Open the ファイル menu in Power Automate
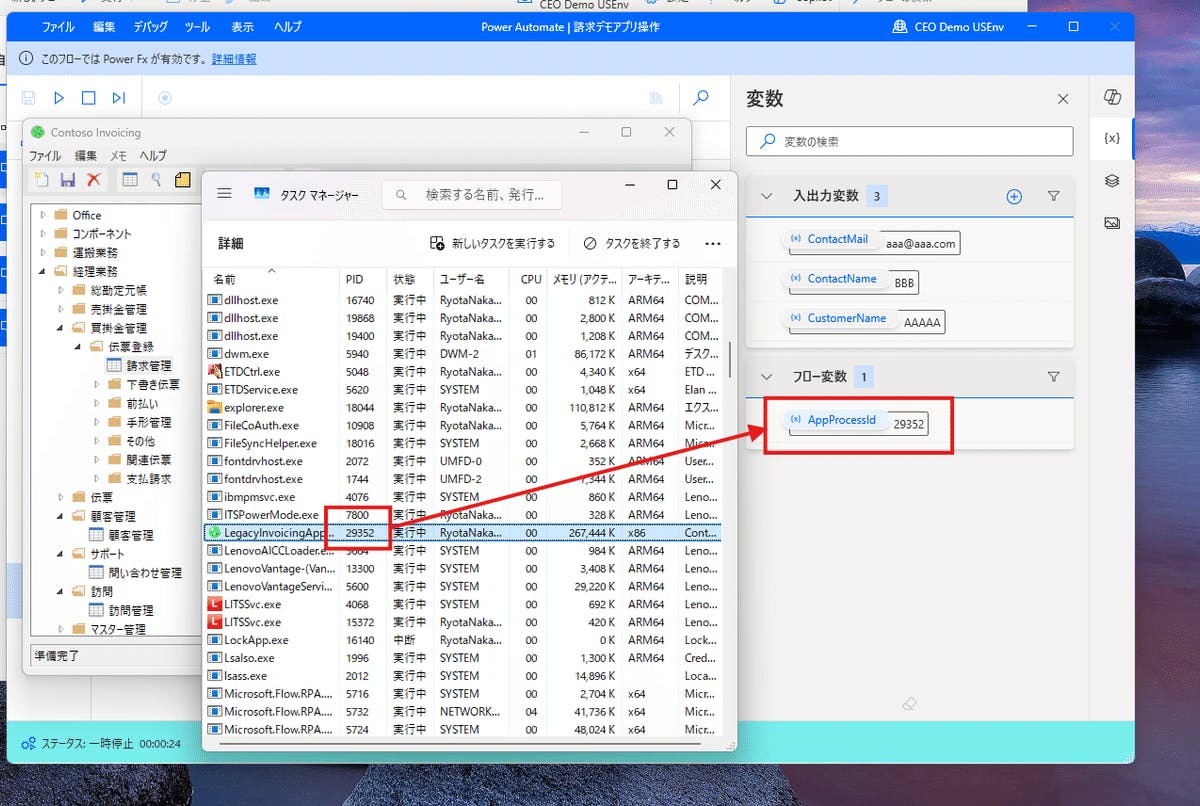 point(58,27)
